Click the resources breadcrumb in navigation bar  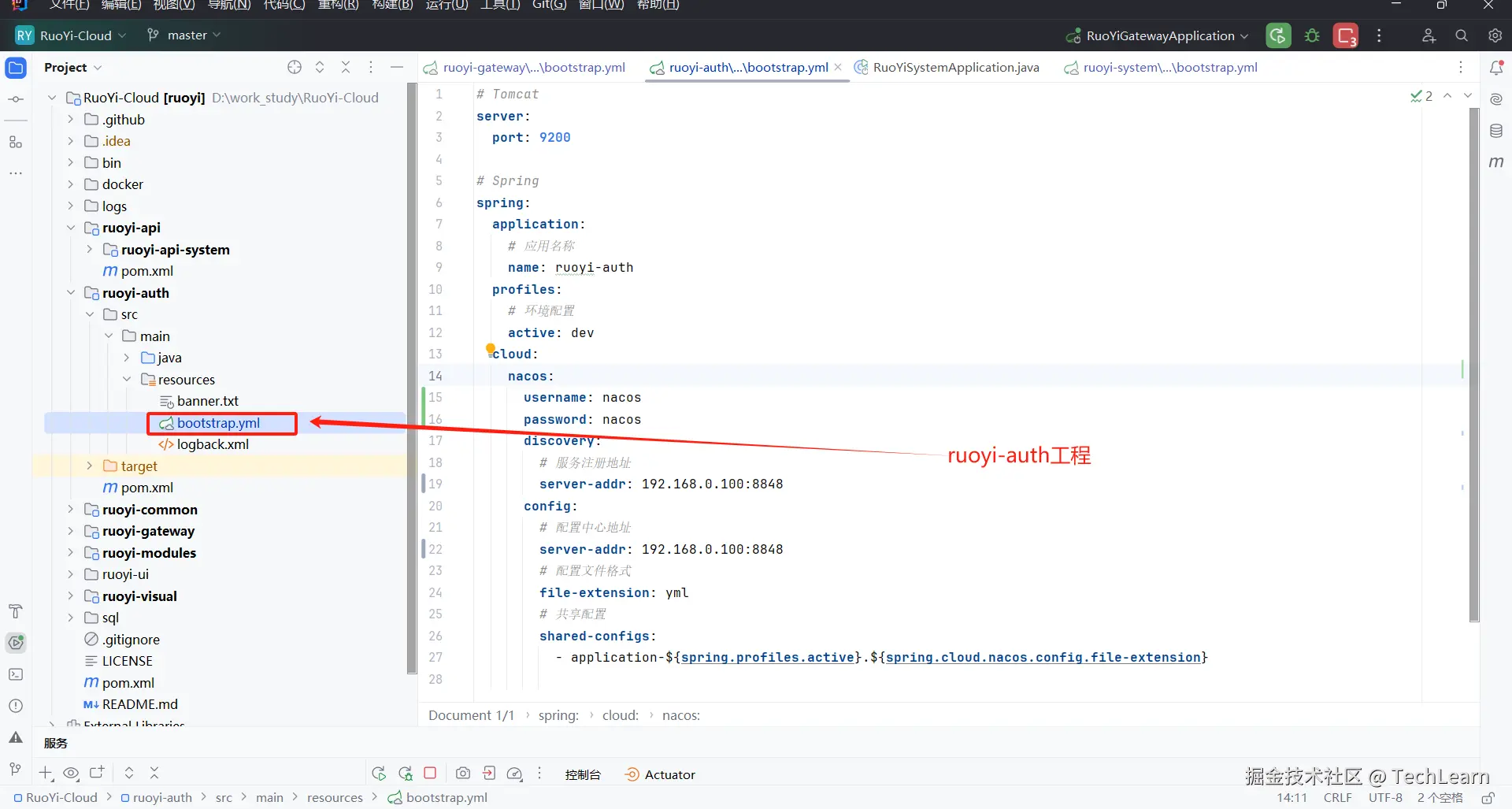(335, 798)
